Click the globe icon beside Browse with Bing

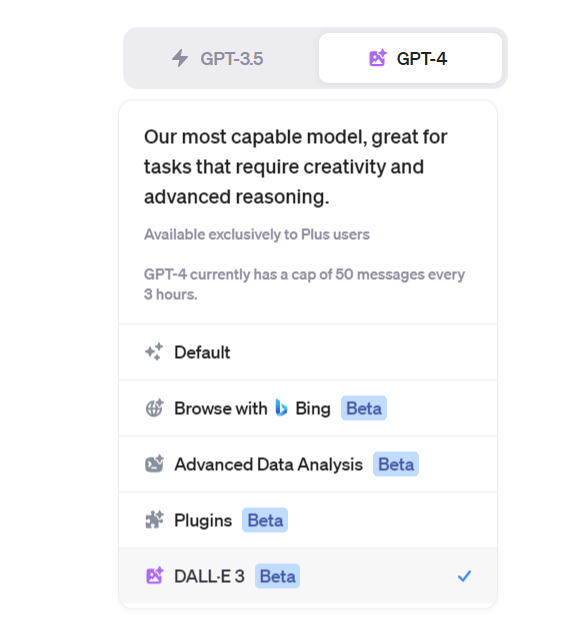point(154,408)
